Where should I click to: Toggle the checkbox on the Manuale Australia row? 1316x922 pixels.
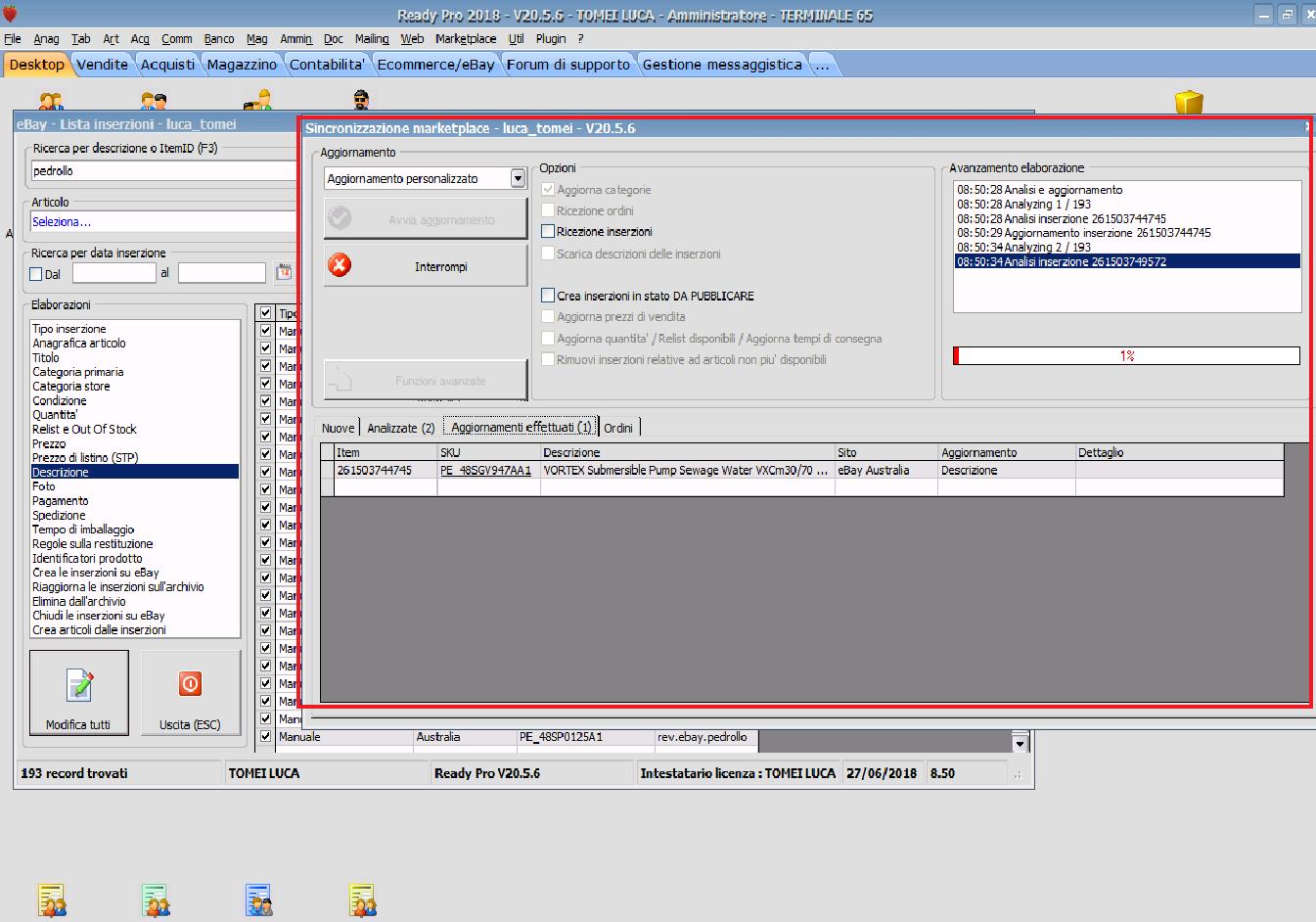coord(265,737)
